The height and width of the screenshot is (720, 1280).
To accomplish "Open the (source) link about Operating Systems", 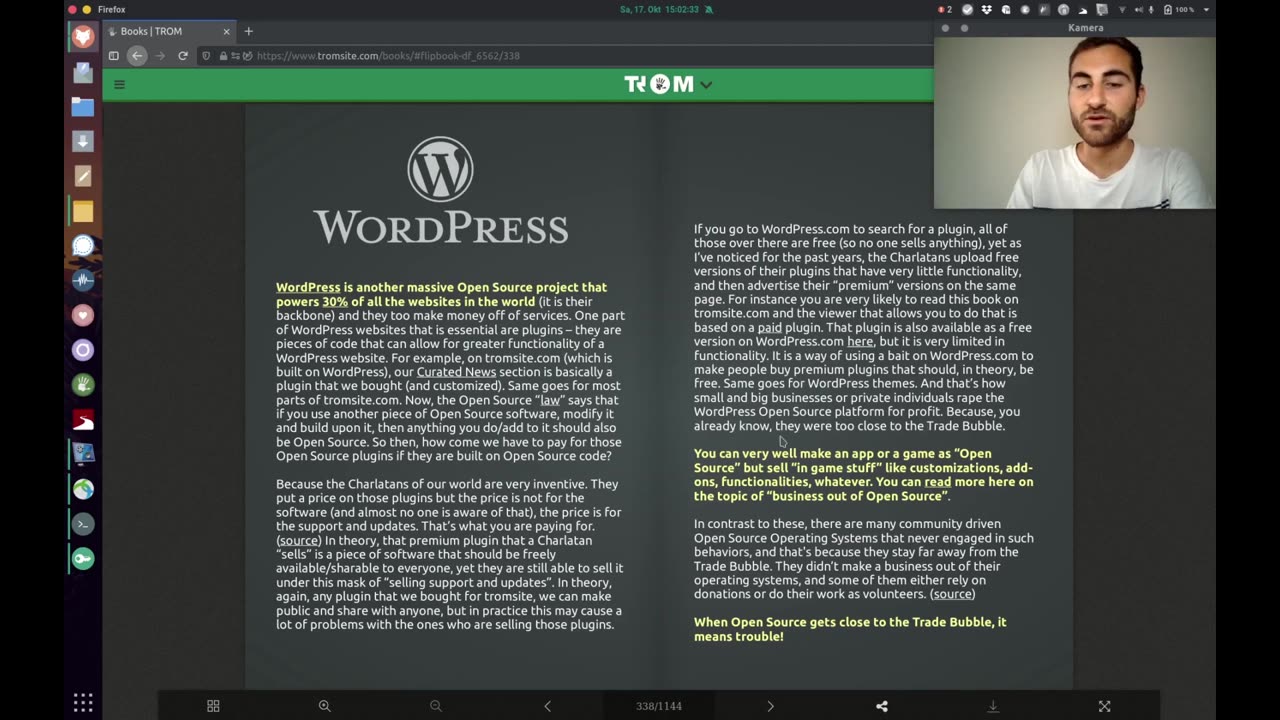I will click(x=952, y=594).
